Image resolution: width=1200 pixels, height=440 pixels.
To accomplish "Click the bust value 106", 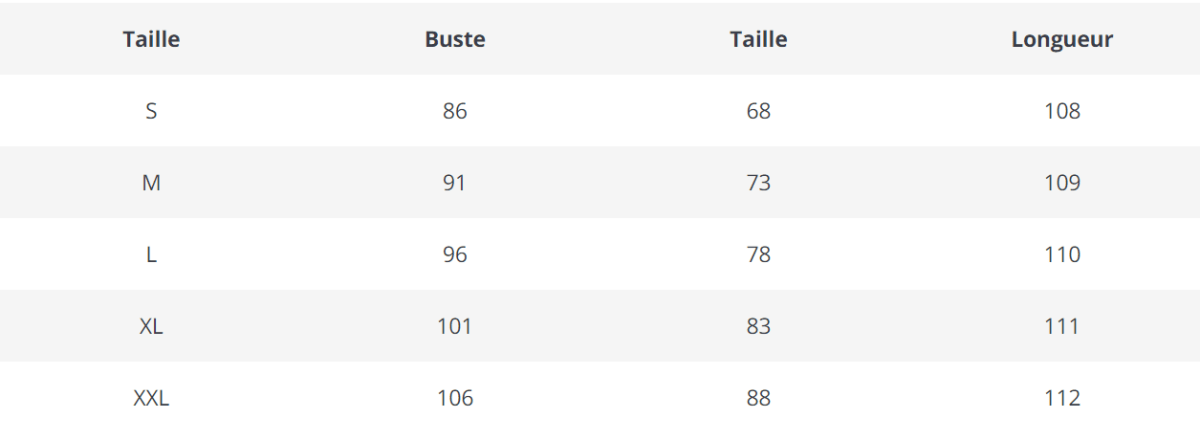I will point(455,398).
